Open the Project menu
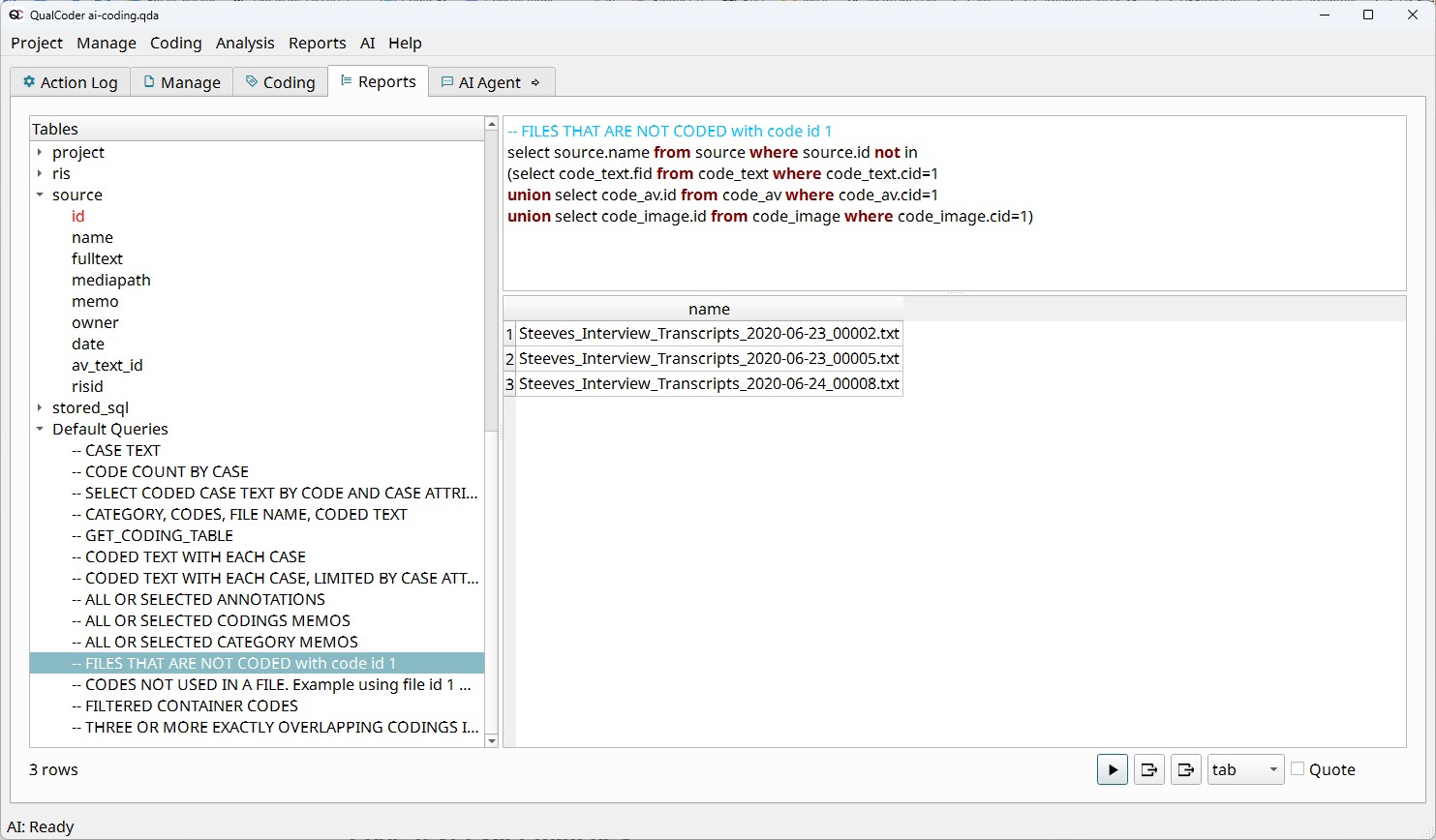This screenshot has height=840, width=1436. click(37, 43)
